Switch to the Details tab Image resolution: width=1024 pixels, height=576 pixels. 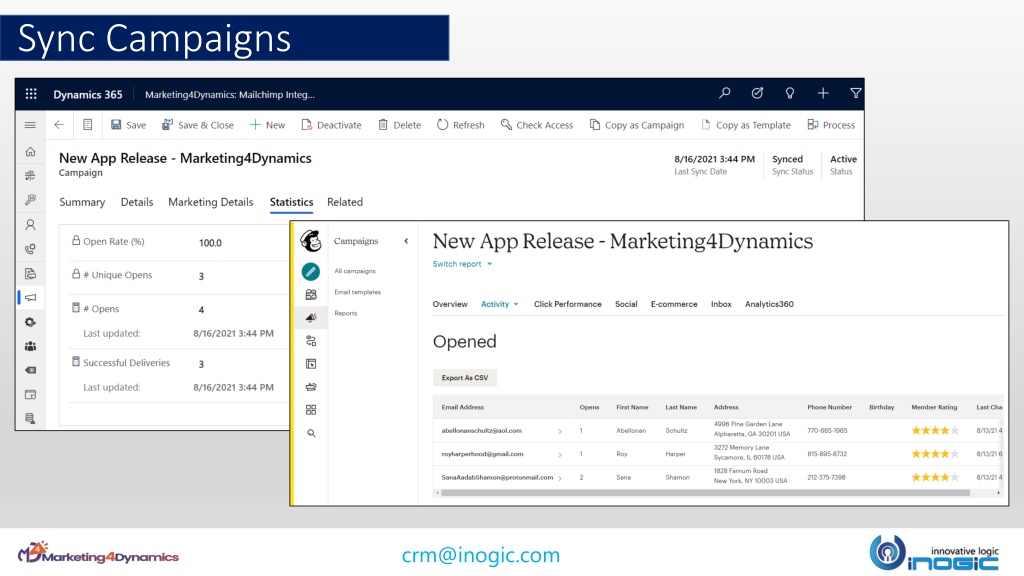(137, 202)
